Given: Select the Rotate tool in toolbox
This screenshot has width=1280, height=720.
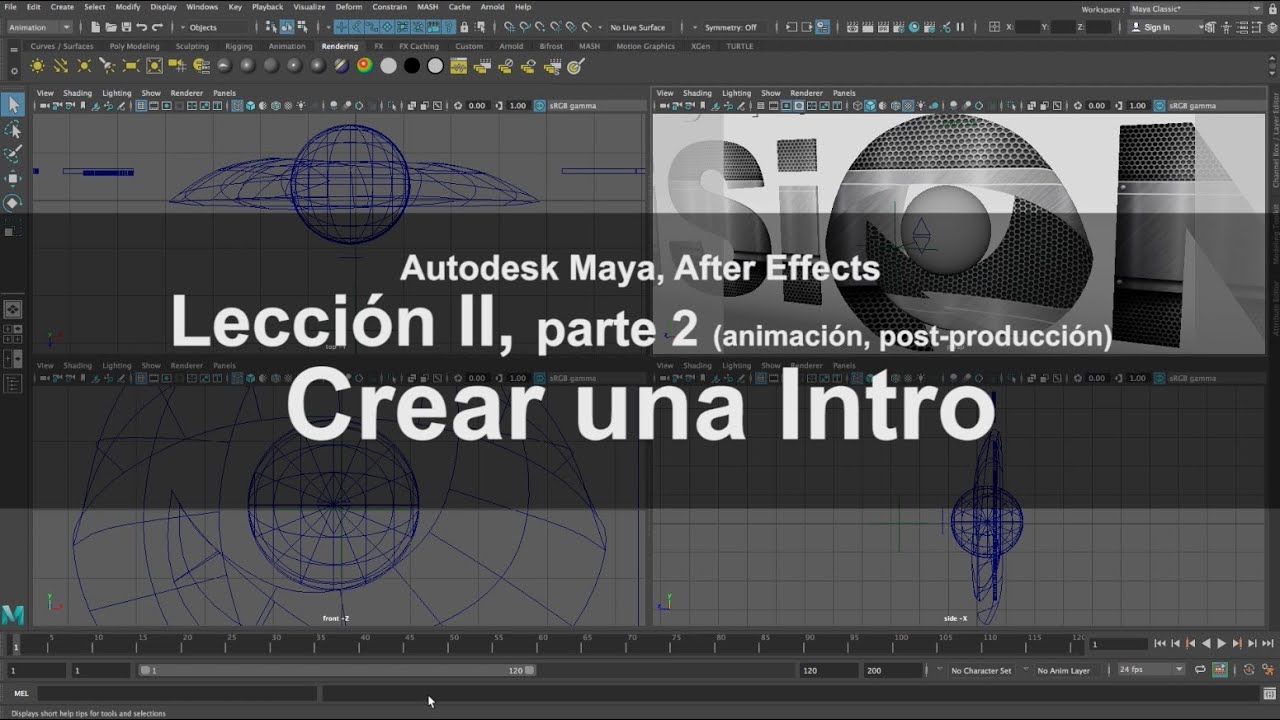Looking at the screenshot, I should (x=13, y=202).
